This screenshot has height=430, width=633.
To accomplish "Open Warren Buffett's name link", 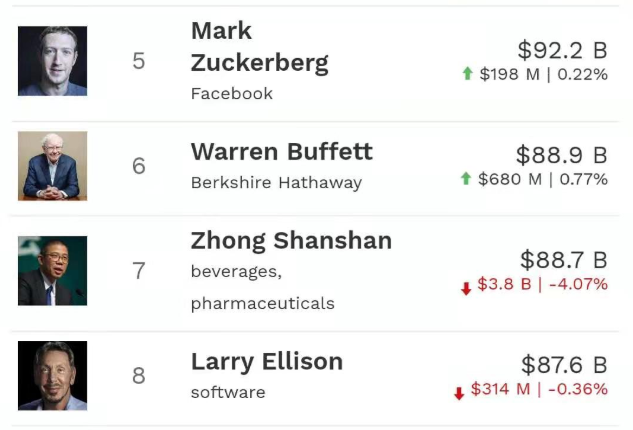I will (x=281, y=152).
